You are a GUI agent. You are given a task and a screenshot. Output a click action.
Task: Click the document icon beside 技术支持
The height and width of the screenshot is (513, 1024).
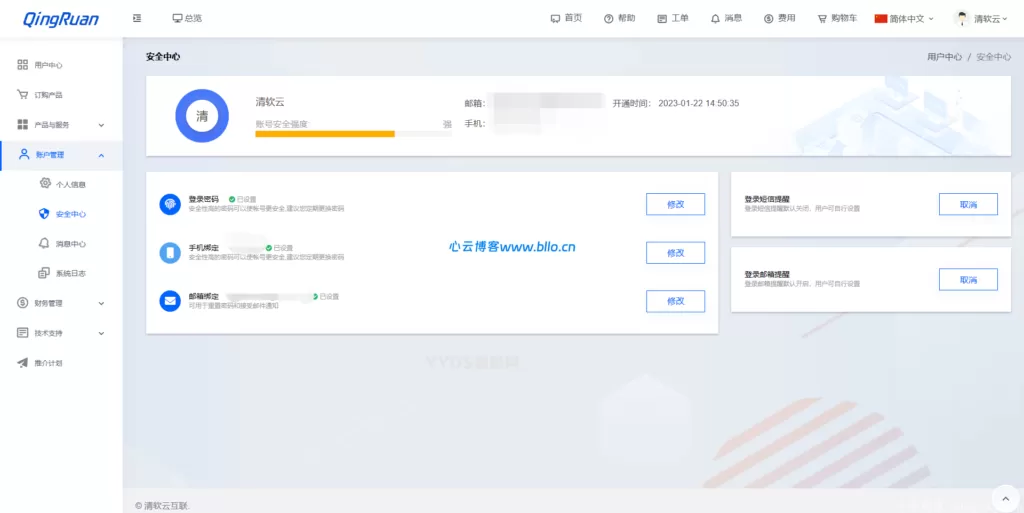click(23, 333)
